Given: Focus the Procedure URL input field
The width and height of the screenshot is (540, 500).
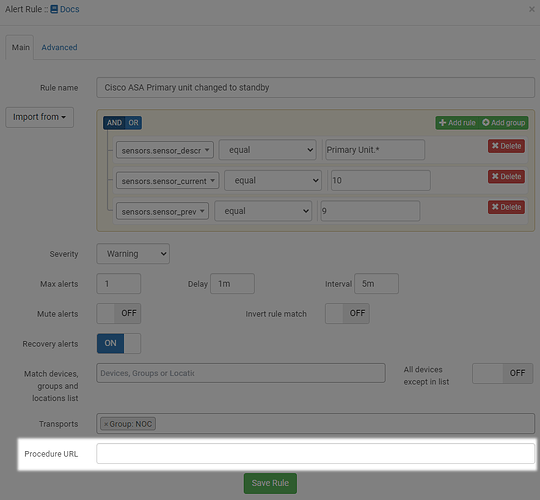Looking at the screenshot, I should (x=315, y=454).
